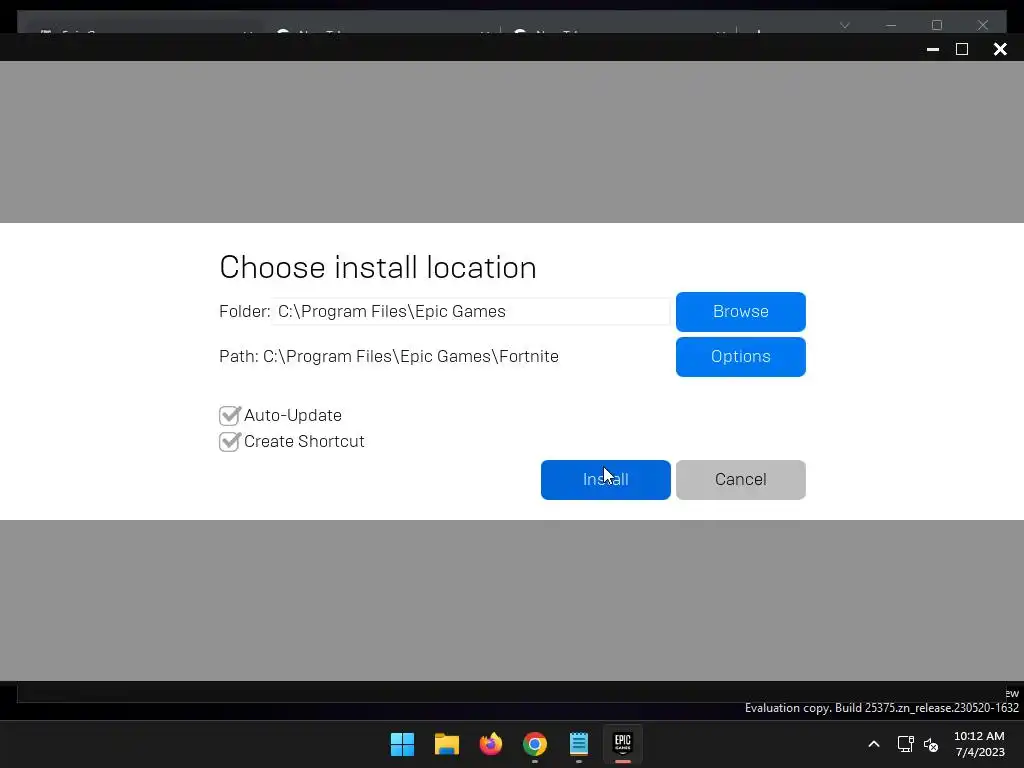Open the network status tray icon
This screenshot has height=768, width=1024.
click(905, 744)
